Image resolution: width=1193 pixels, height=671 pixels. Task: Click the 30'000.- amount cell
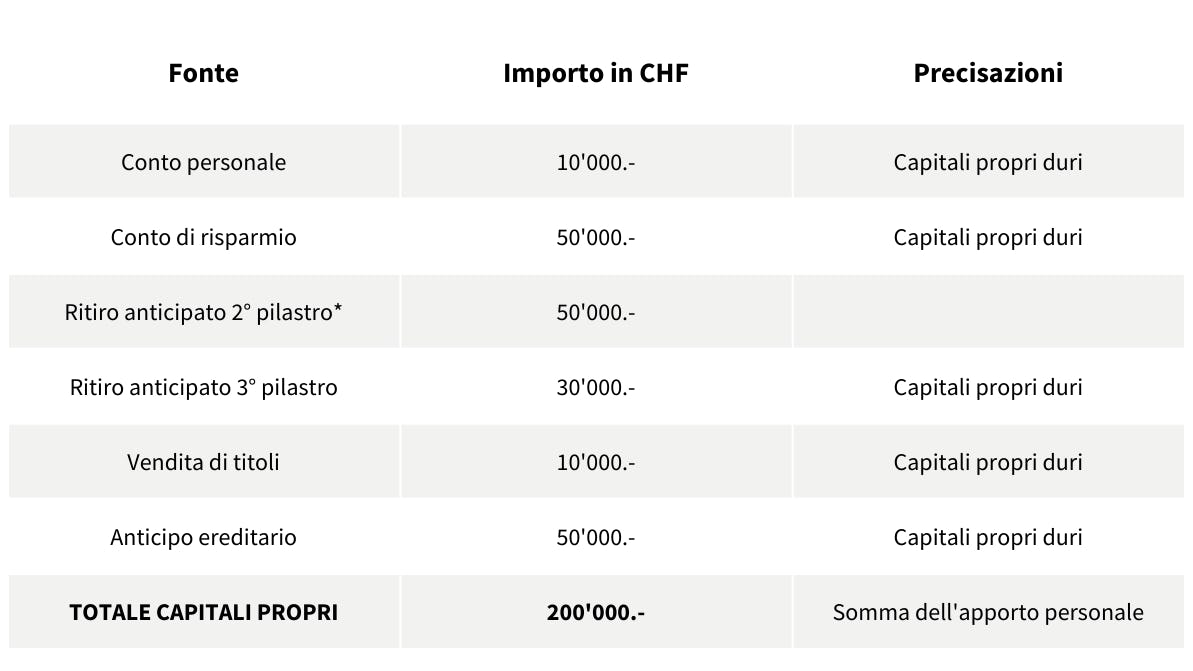[x=595, y=387]
